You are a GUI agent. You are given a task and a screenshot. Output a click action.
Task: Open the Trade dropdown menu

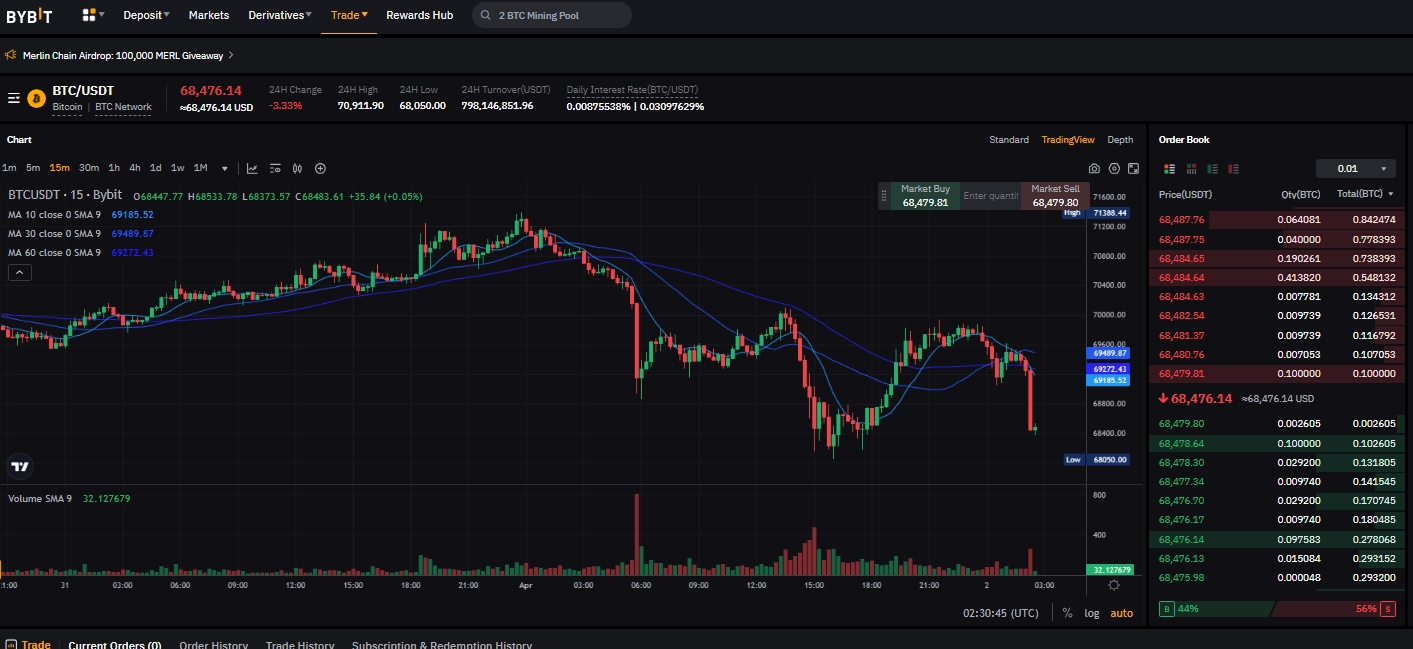349,15
